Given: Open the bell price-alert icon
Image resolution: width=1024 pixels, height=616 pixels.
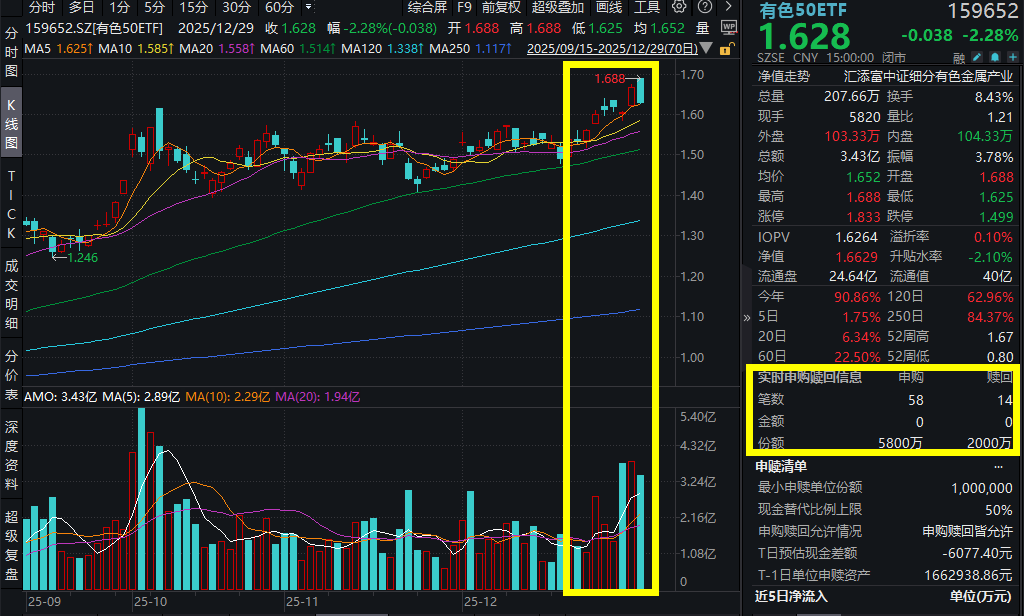Looking at the screenshot, I should point(994,58).
